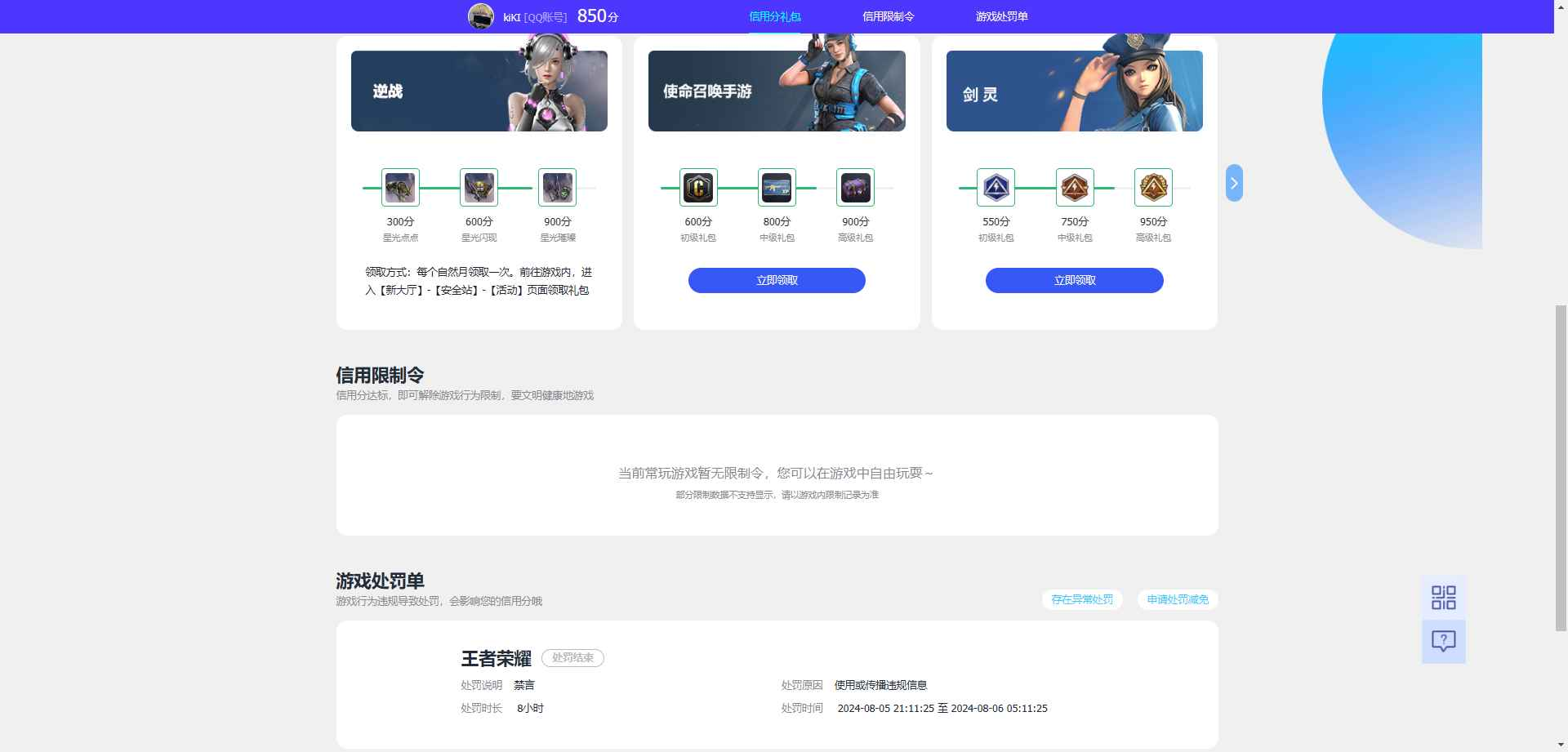Click the user avatar in the header
The height and width of the screenshot is (752, 1568).
pos(481,16)
